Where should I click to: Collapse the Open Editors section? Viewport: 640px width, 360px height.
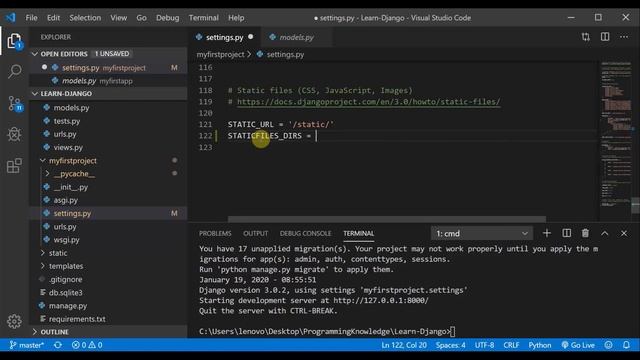pos(35,54)
